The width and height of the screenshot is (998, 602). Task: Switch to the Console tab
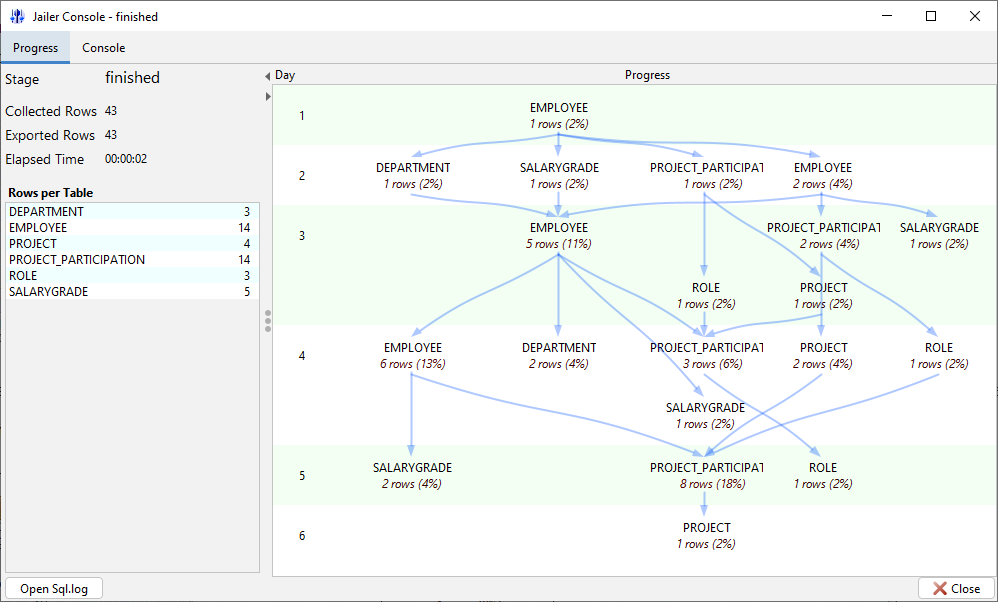[103, 47]
